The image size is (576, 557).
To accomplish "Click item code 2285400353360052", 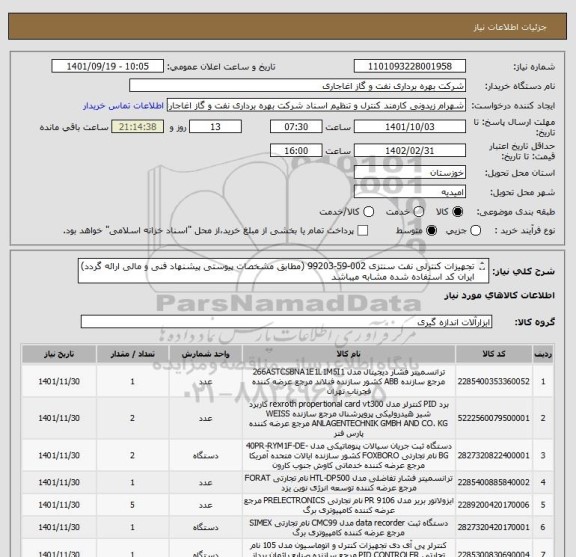I will 494,382.
